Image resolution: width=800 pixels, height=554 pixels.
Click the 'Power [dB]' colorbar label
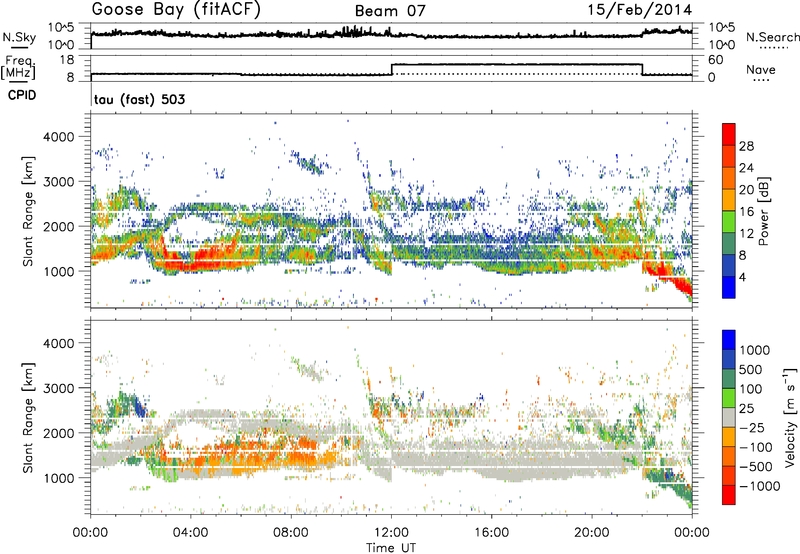click(763, 211)
